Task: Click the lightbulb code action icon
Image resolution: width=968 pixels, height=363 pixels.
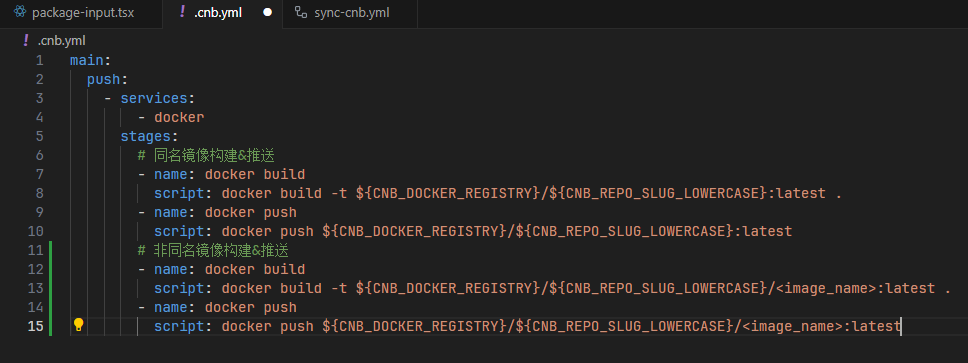Action: [78, 325]
